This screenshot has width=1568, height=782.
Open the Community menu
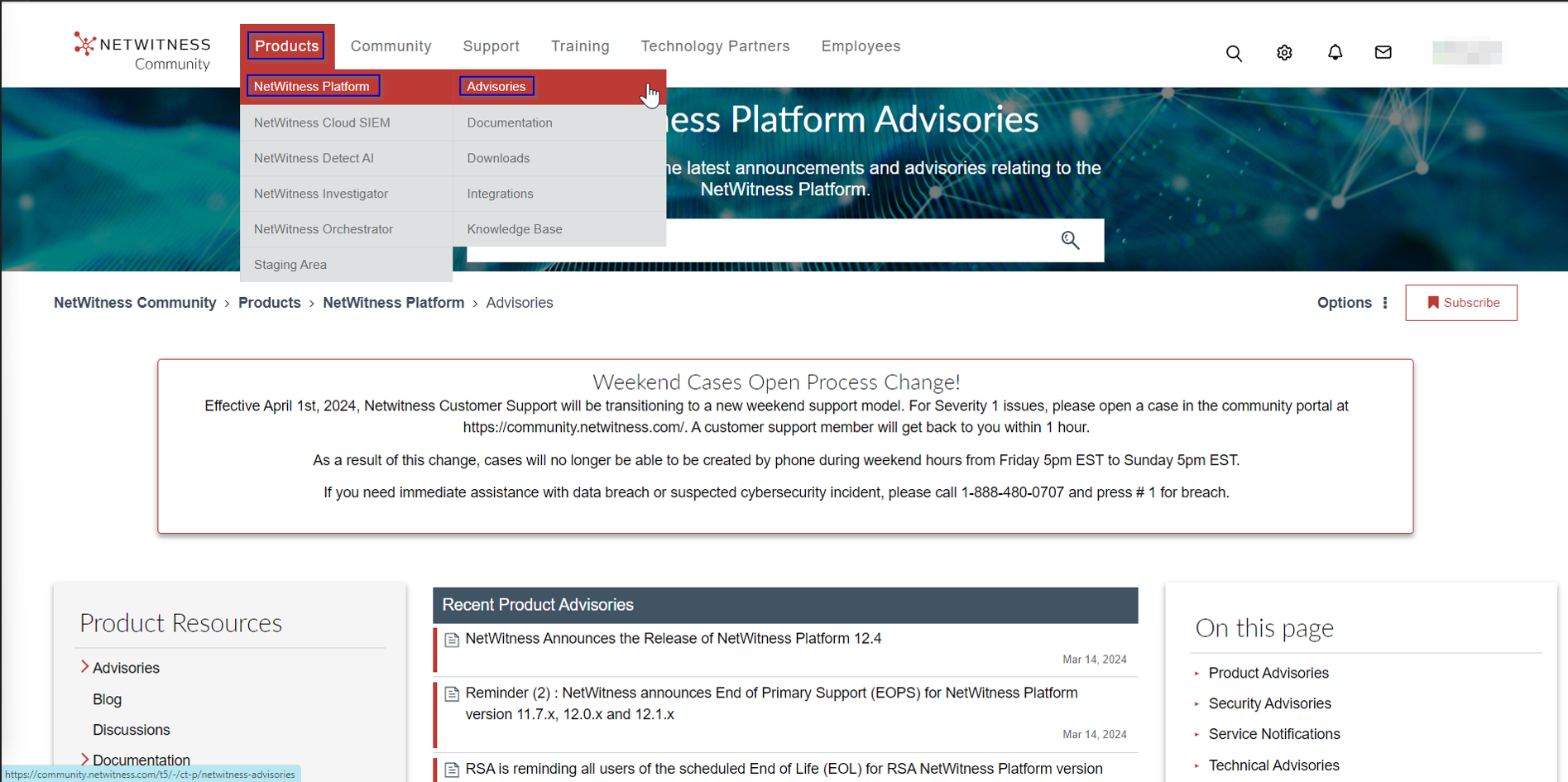click(x=391, y=46)
